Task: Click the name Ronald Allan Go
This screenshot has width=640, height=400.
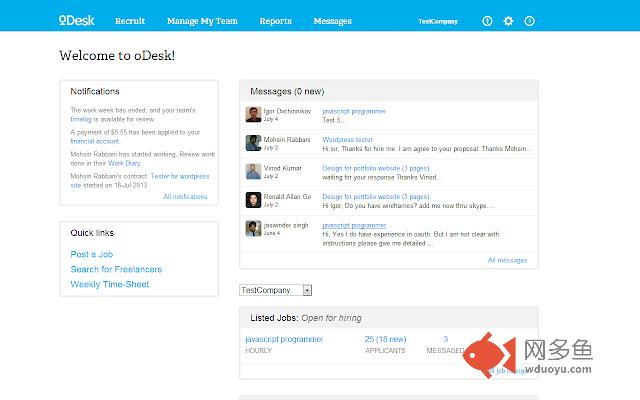Action: (x=287, y=197)
